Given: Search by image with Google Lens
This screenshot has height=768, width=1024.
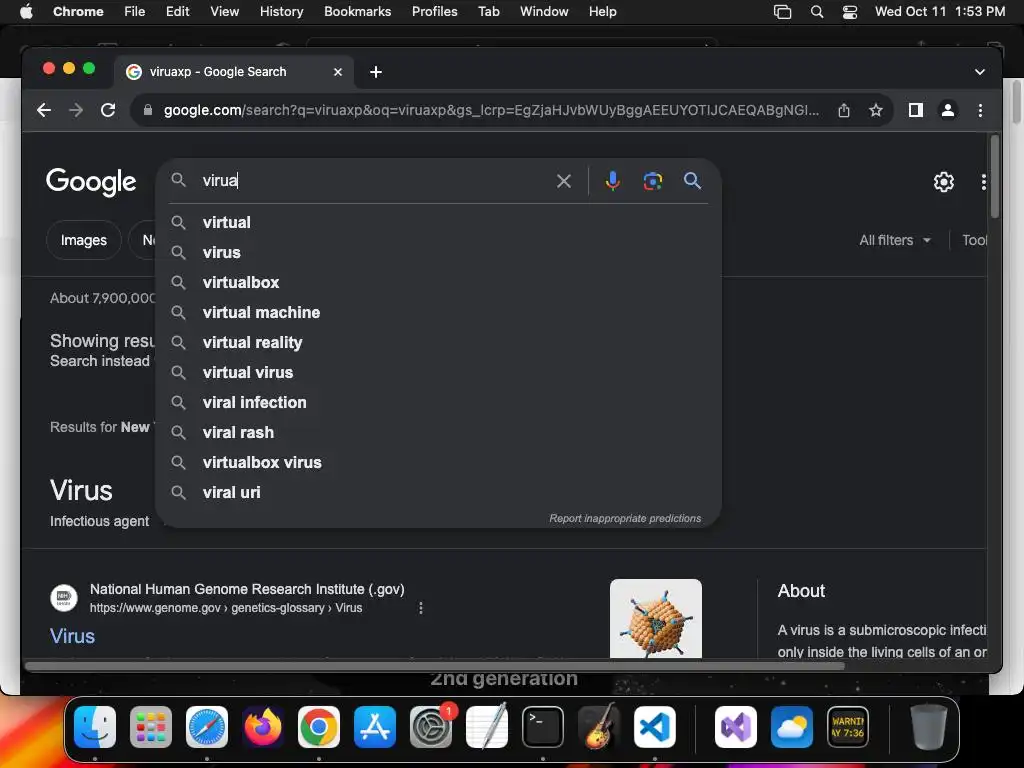Looking at the screenshot, I should pyautogui.click(x=652, y=181).
